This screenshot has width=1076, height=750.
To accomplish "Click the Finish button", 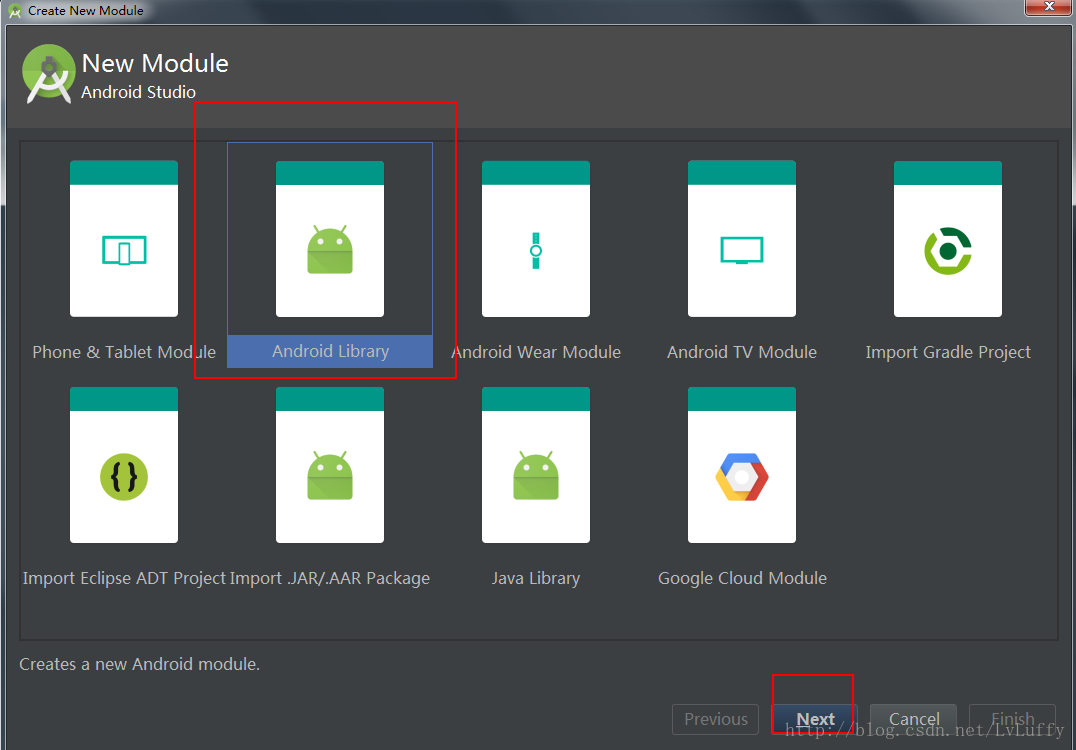I will coord(1012,719).
